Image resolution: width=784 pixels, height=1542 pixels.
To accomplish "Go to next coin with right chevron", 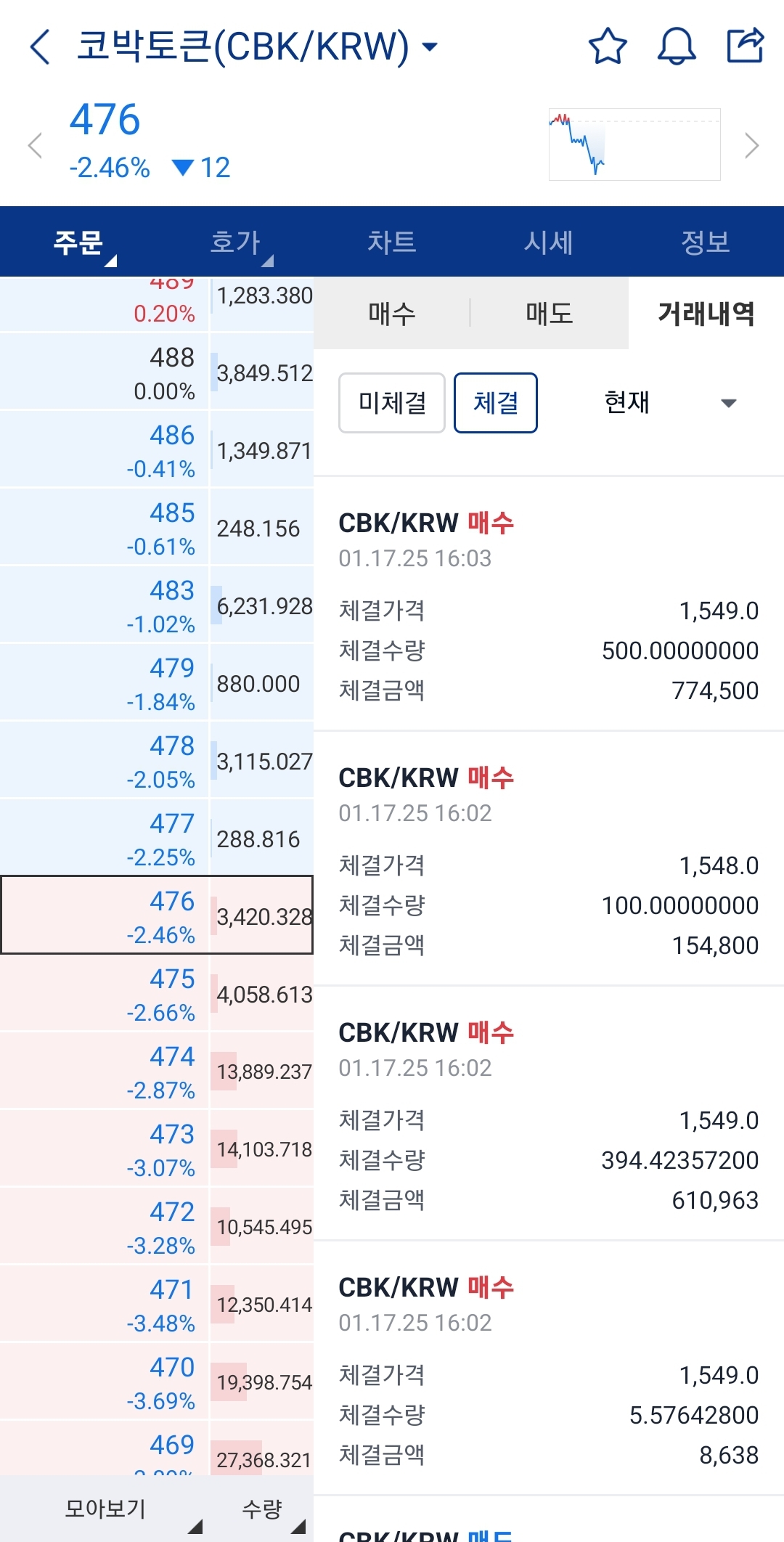I will pyautogui.click(x=752, y=146).
